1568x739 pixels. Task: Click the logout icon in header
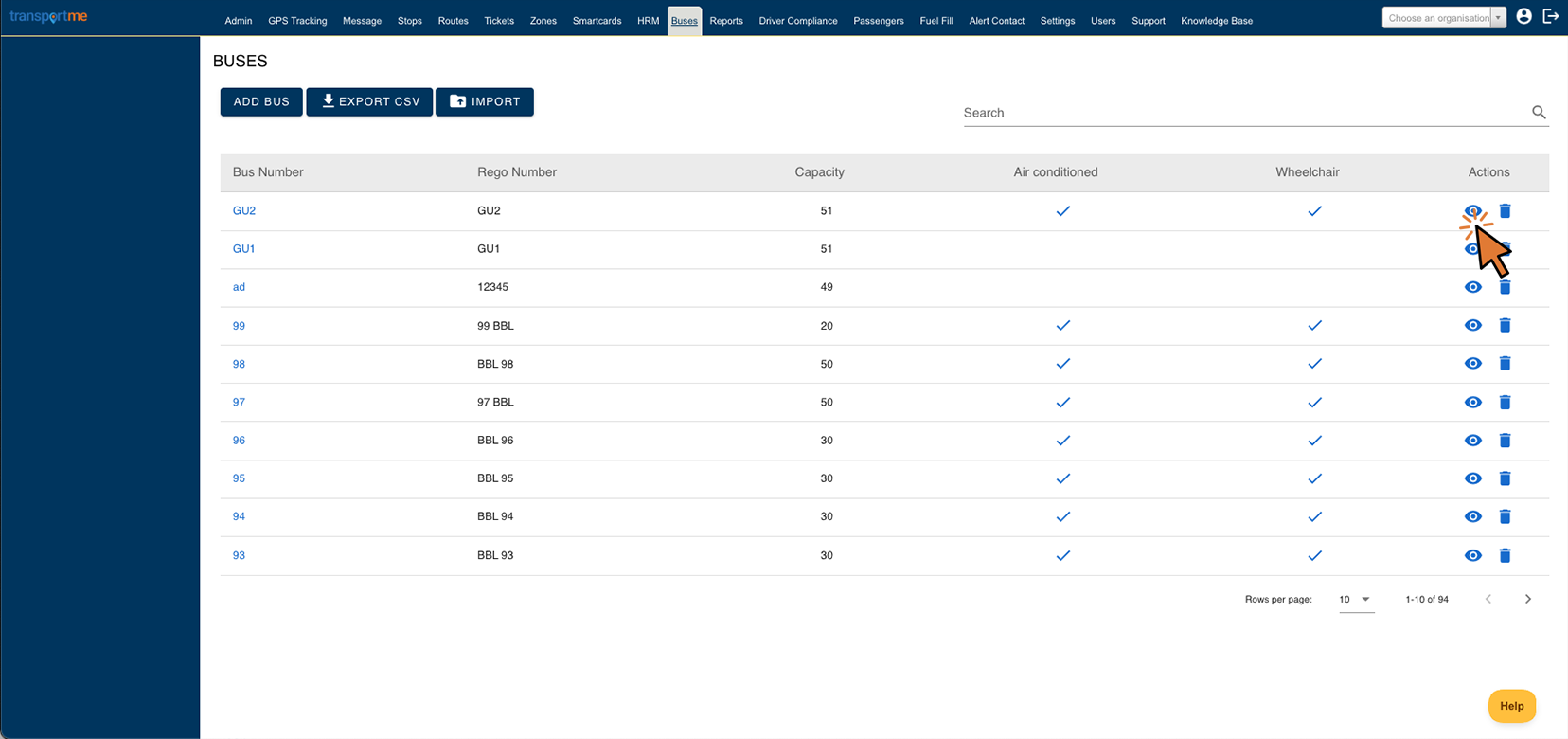pos(1550,16)
